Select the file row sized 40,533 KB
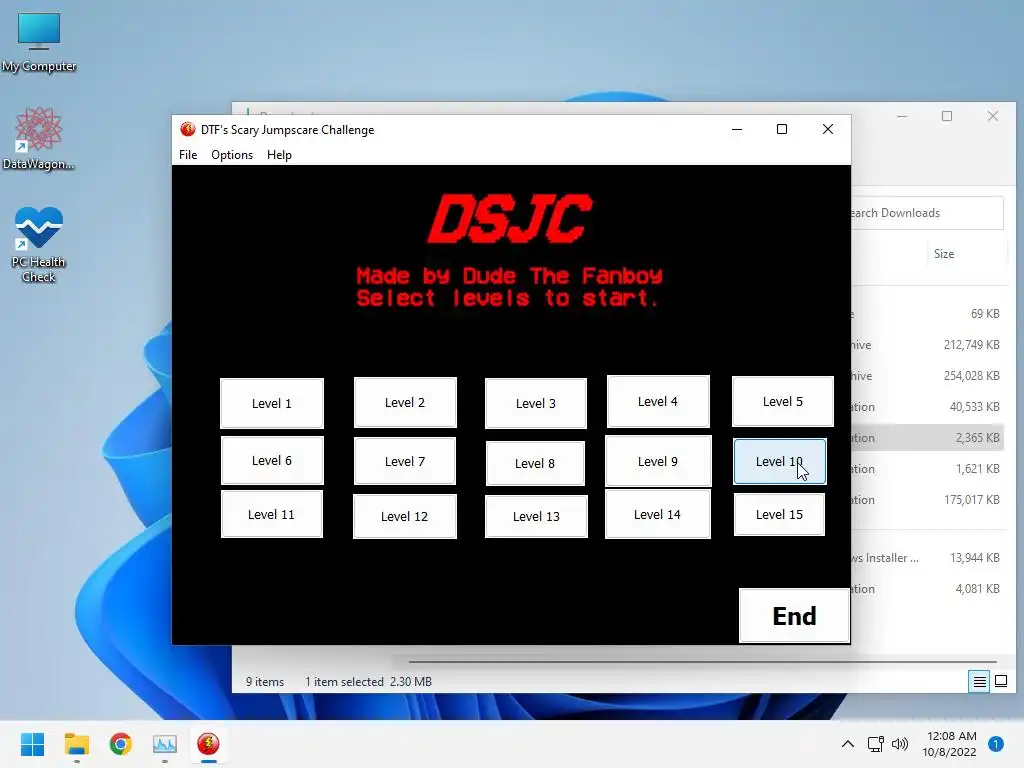Image resolution: width=1024 pixels, height=768 pixels. 927,407
